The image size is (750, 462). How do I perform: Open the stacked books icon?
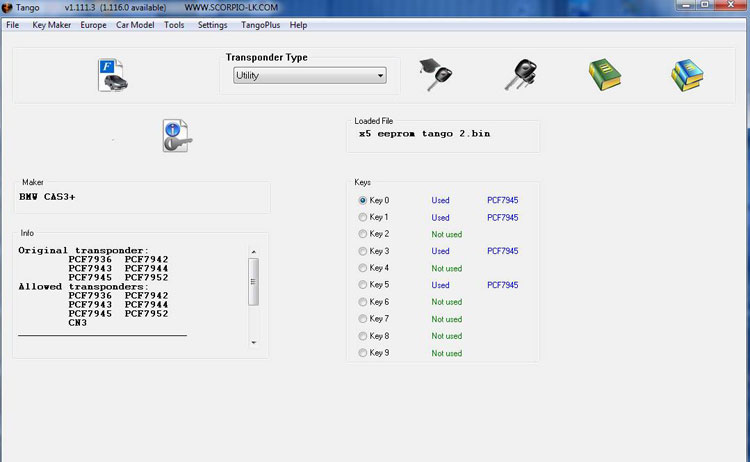[687, 75]
